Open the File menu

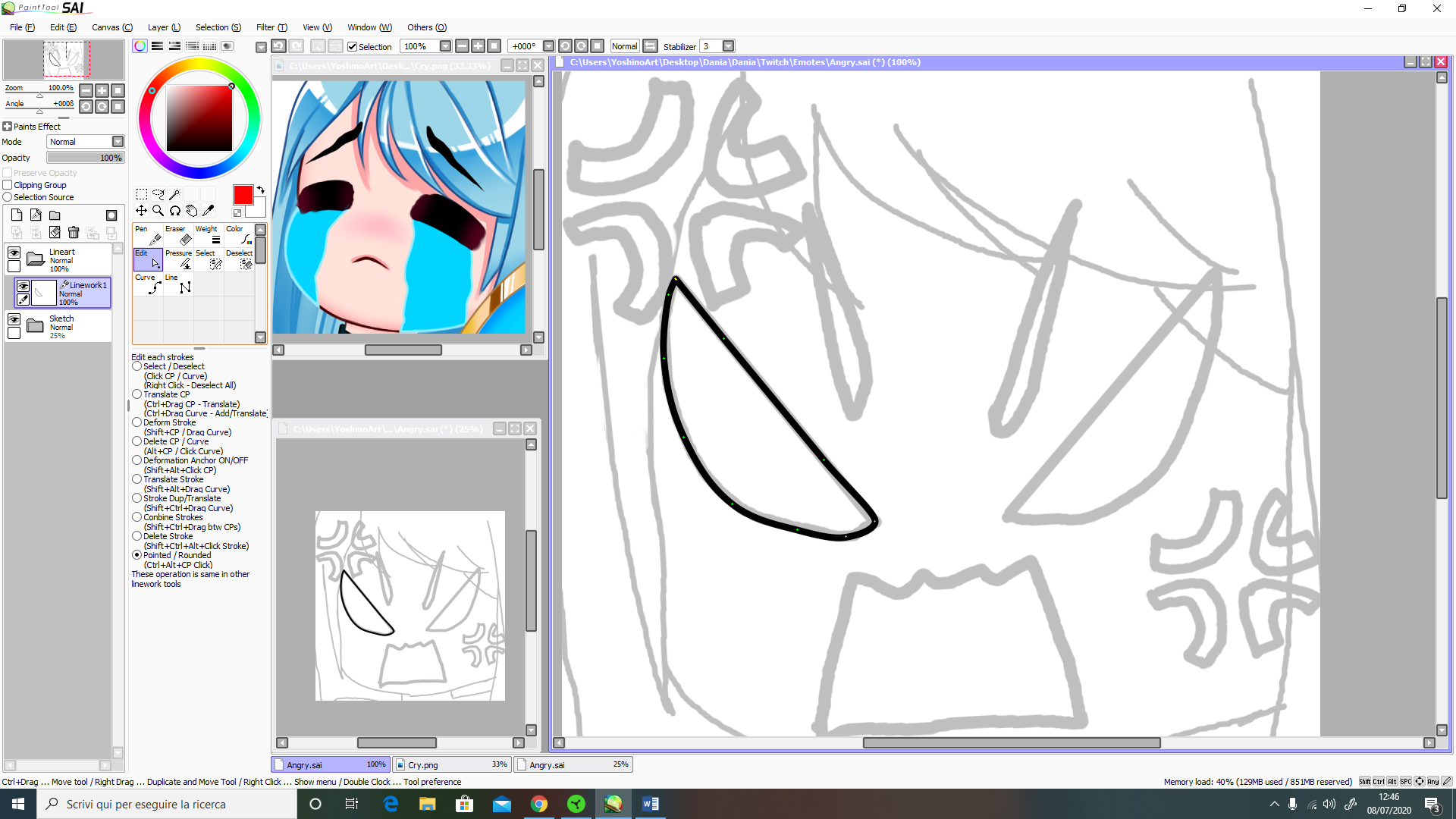coord(22,27)
